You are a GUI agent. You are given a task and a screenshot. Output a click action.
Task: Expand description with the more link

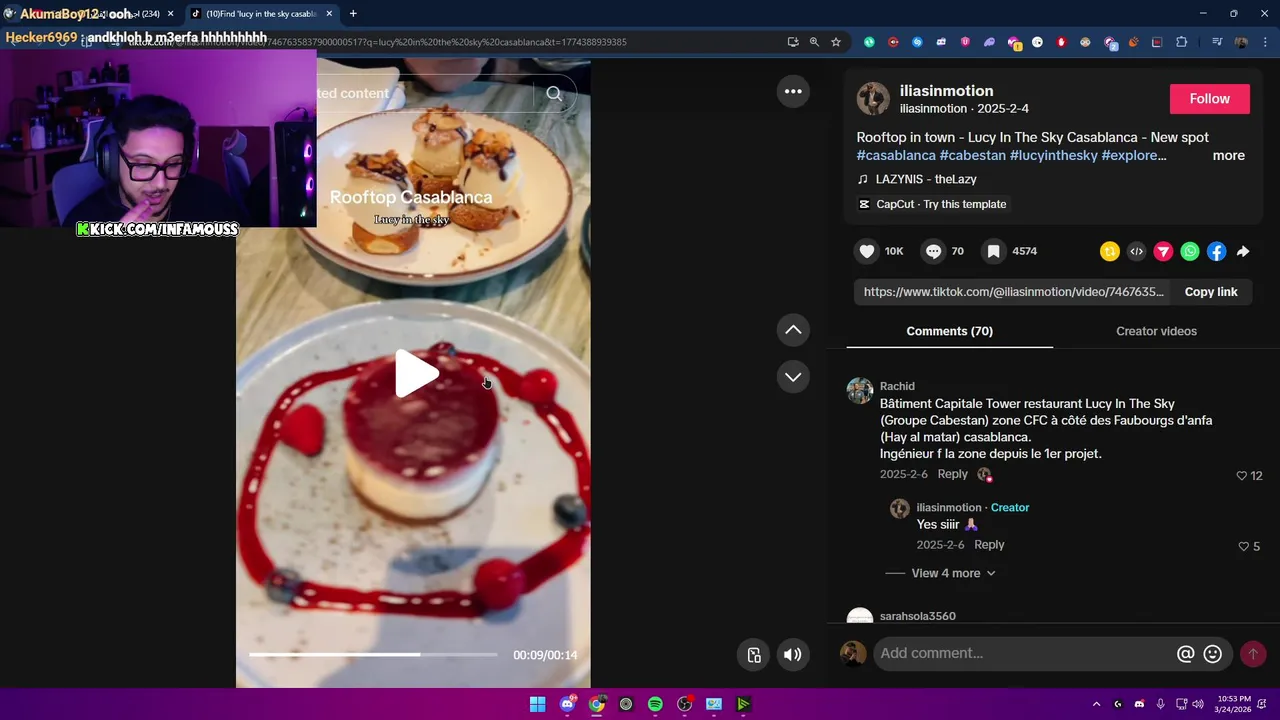click(x=1229, y=156)
